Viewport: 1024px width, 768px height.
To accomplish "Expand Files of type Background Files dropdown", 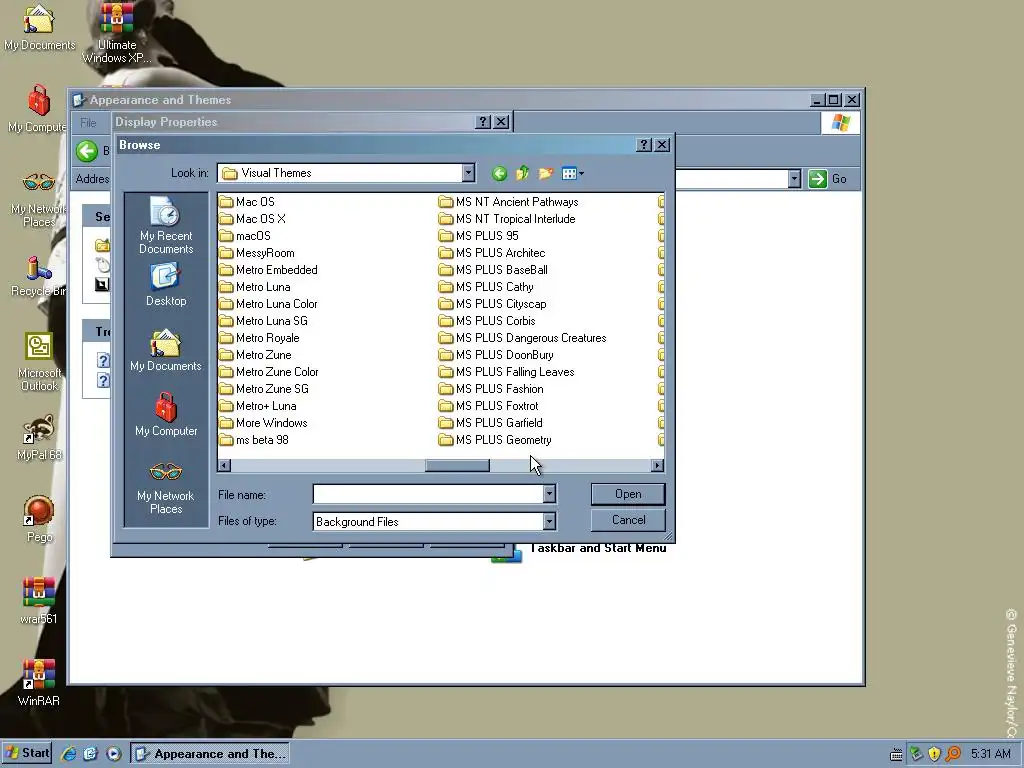I will pyautogui.click(x=549, y=520).
